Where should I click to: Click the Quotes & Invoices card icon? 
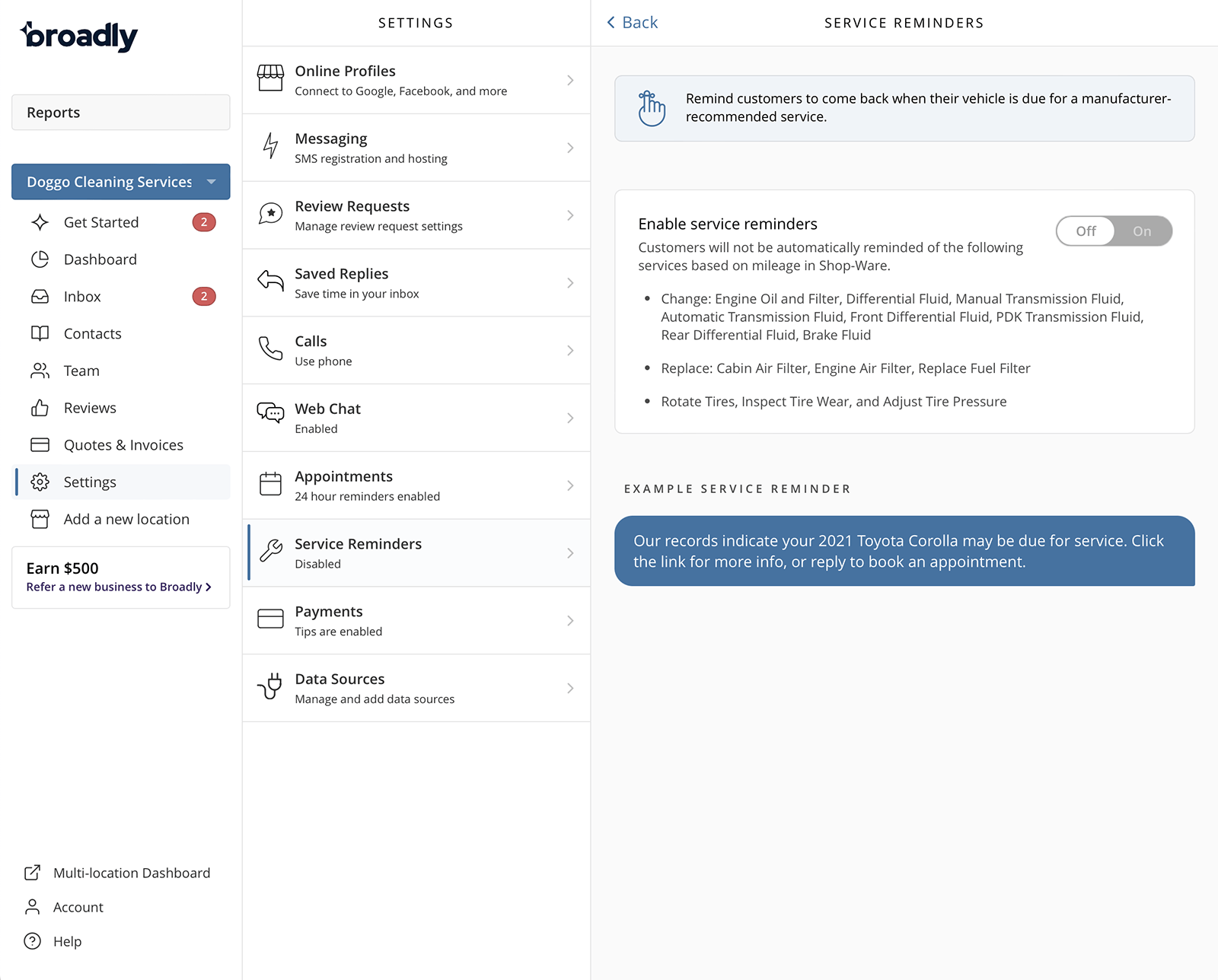point(40,444)
